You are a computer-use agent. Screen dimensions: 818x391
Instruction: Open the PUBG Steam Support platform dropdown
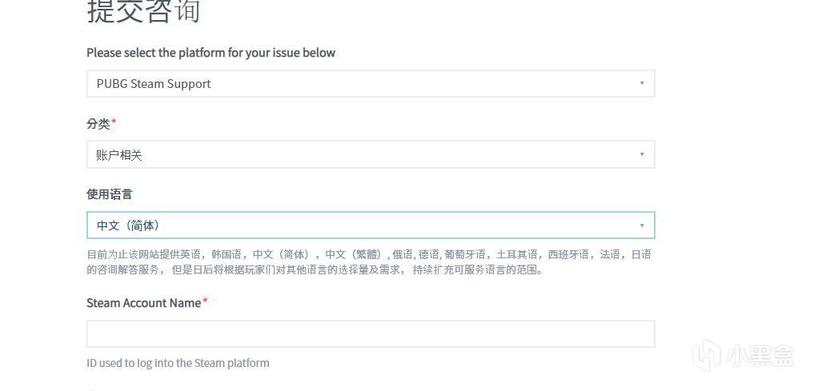[x=370, y=84]
